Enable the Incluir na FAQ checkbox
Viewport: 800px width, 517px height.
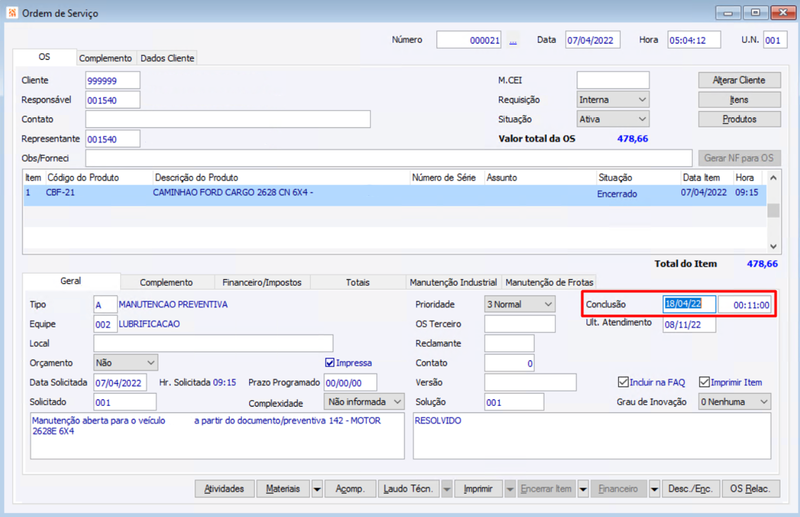point(623,382)
